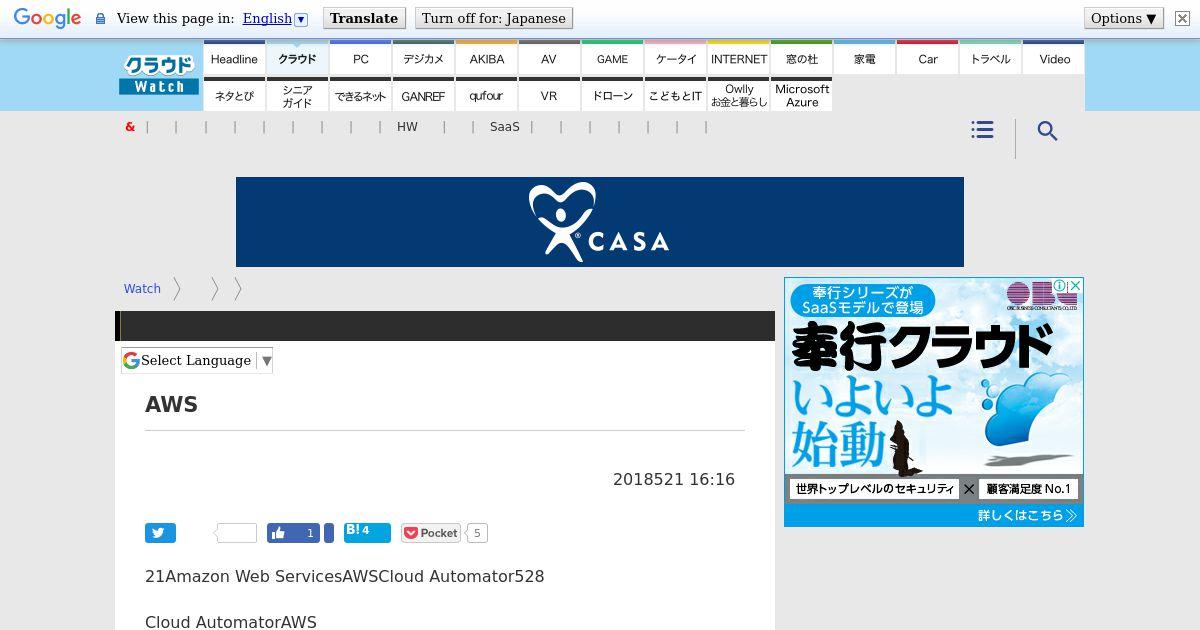This screenshot has width=1200, height=630.
Task: Click the date text 2018521 16:16
Action: [674, 480]
